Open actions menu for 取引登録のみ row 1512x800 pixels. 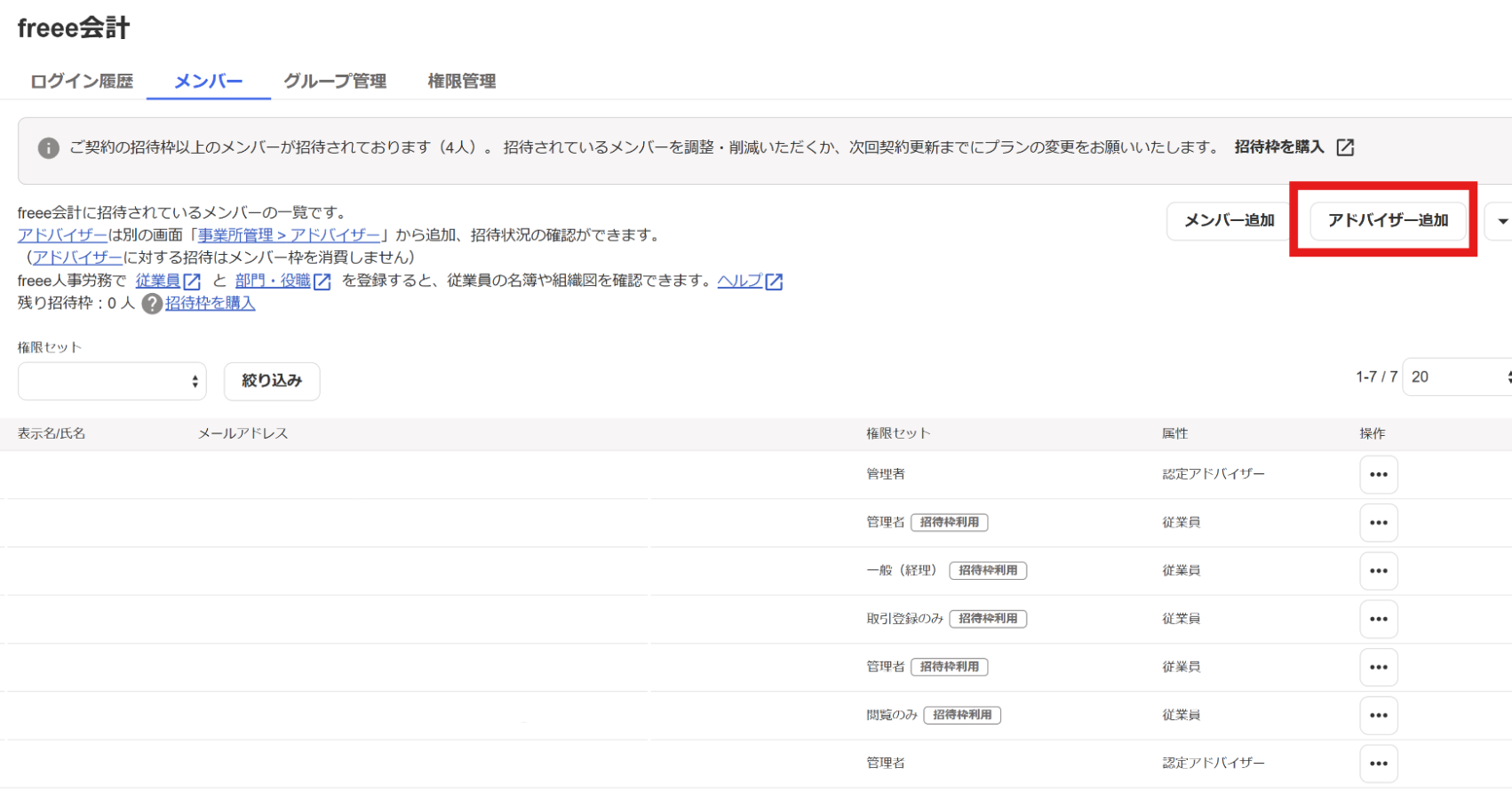[1379, 619]
